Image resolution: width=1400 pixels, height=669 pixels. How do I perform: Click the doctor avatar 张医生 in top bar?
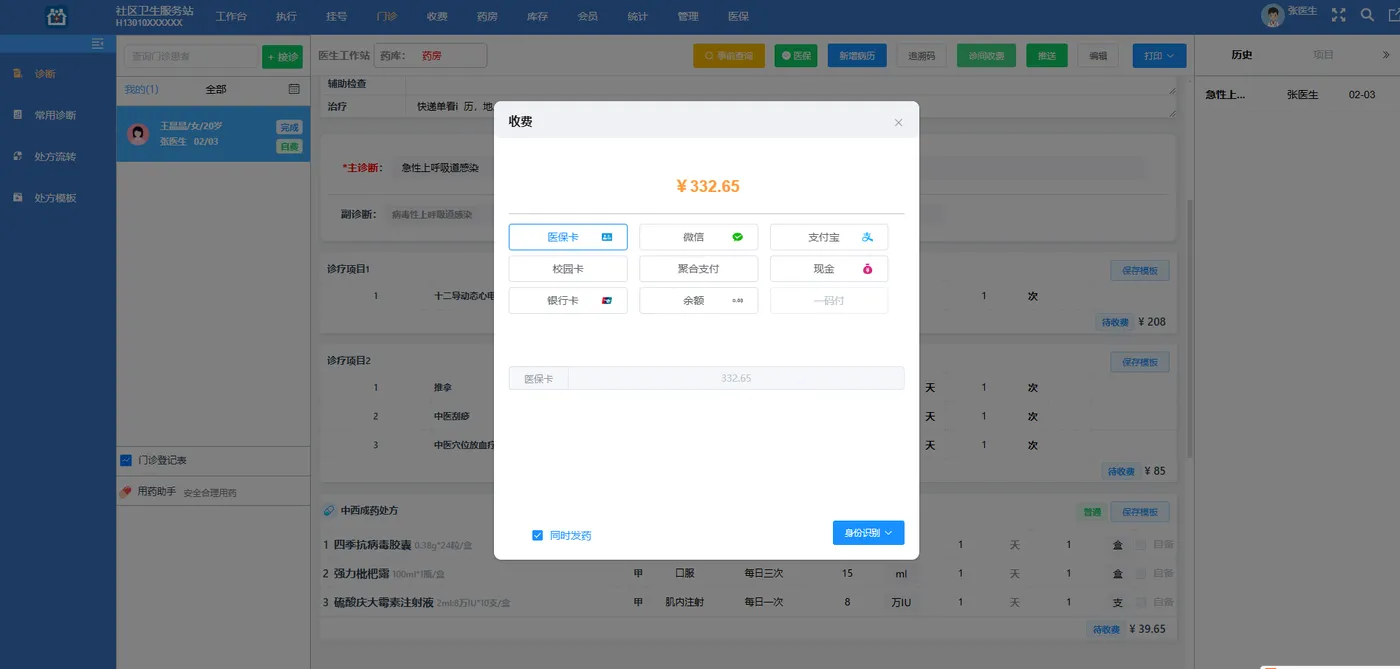(x=1272, y=15)
